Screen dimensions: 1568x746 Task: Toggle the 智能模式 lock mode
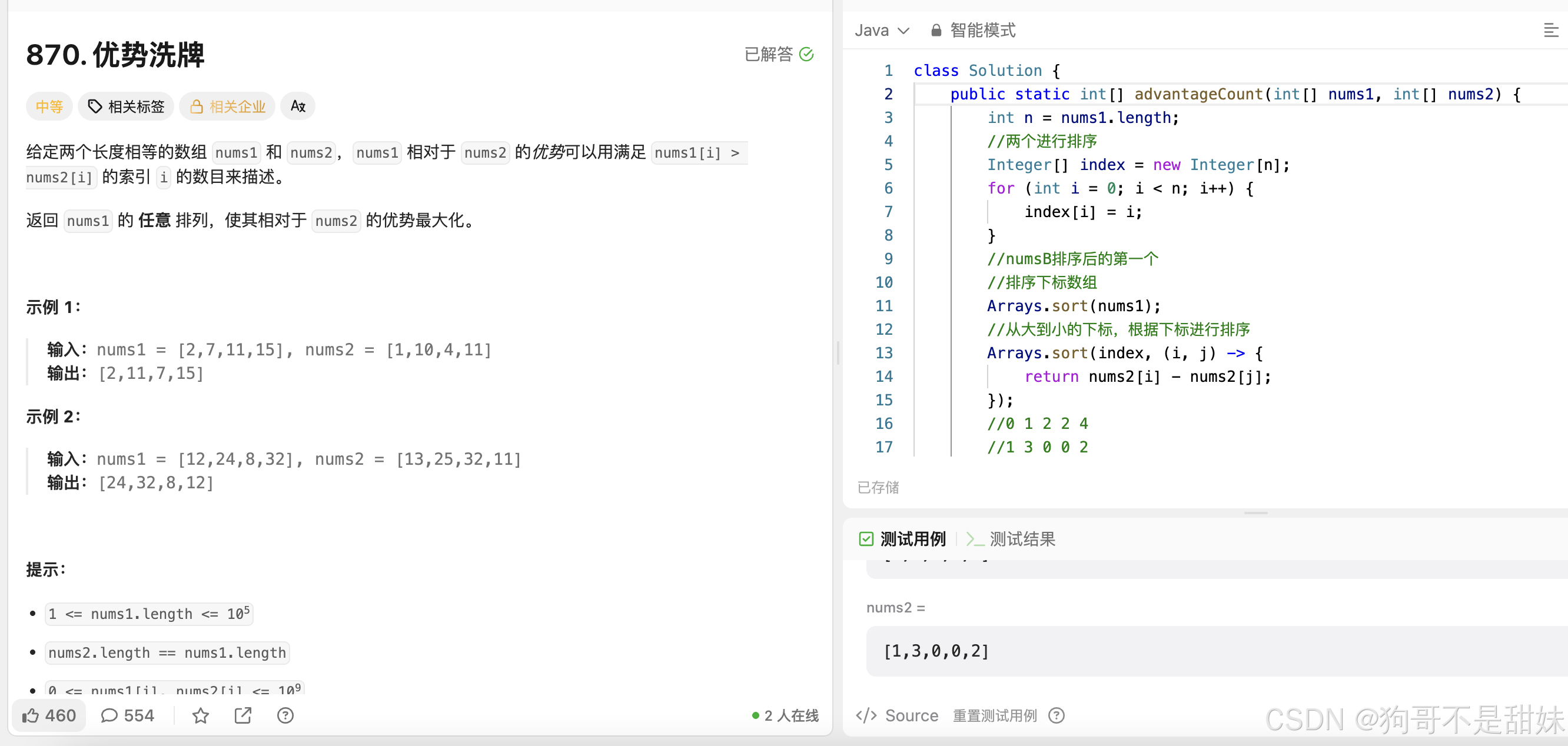coord(974,31)
